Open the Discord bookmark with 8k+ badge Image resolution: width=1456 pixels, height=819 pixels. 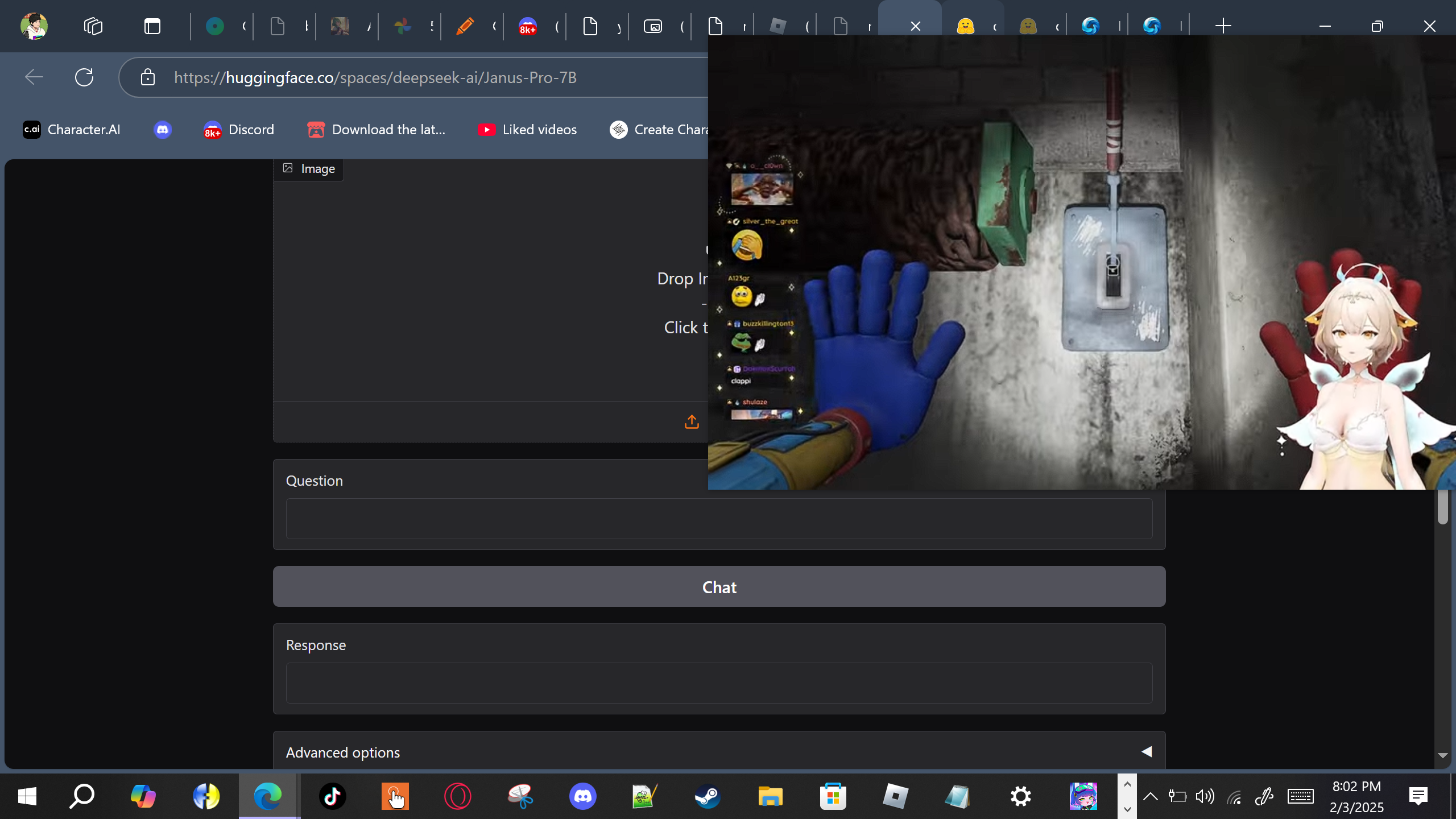click(239, 130)
